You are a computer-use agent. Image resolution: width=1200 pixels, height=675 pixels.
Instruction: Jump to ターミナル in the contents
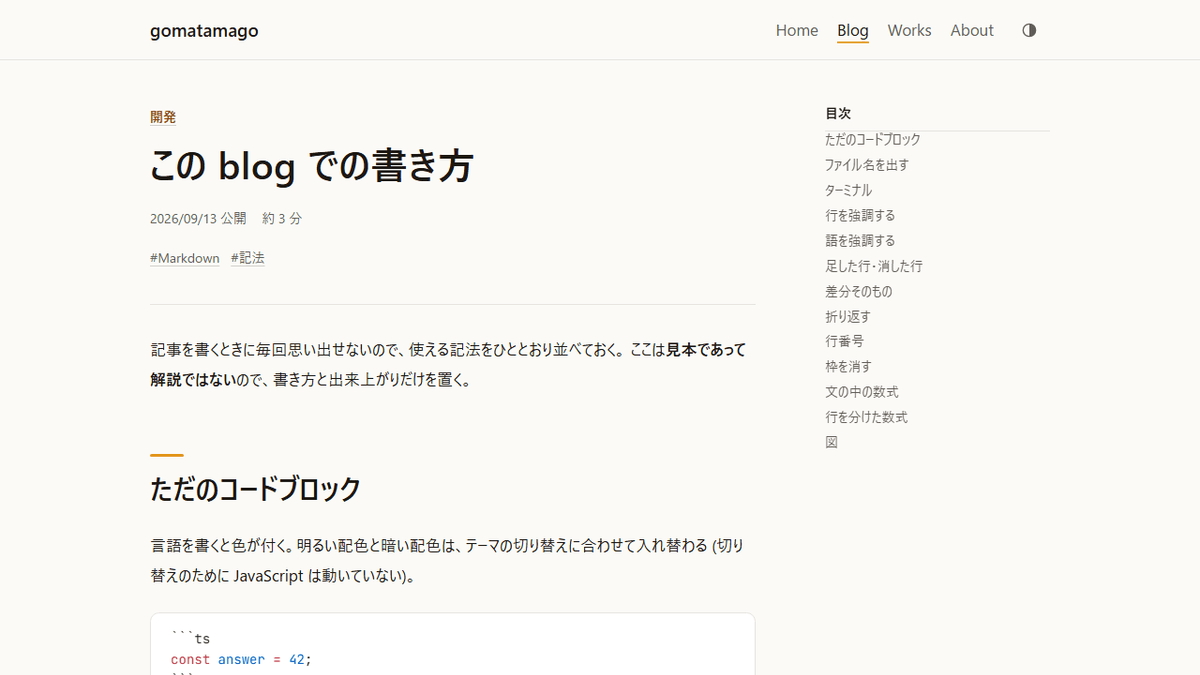click(848, 190)
